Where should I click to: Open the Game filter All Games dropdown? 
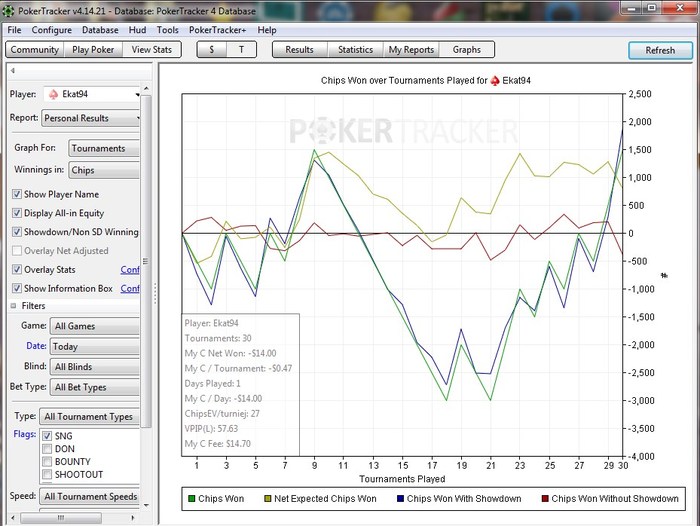(95, 326)
